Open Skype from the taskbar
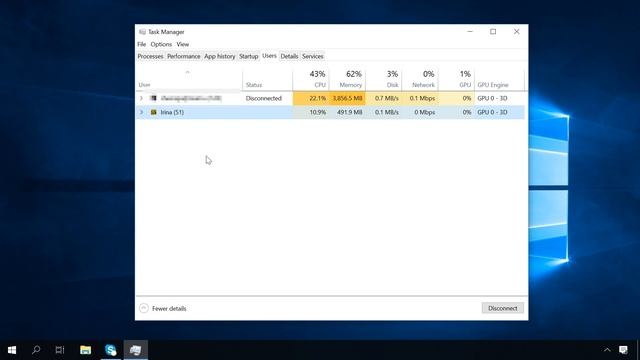 [111, 350]
